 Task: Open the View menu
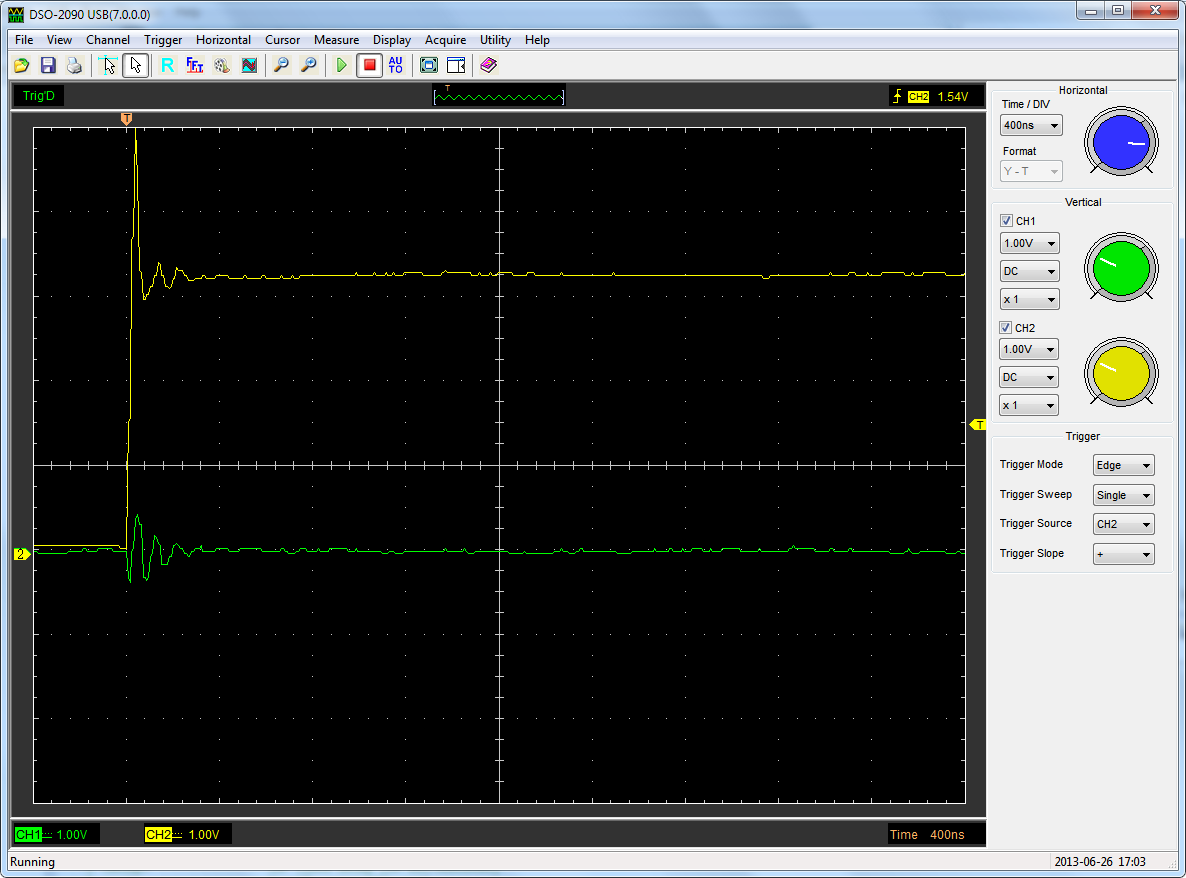click(59, 40)
